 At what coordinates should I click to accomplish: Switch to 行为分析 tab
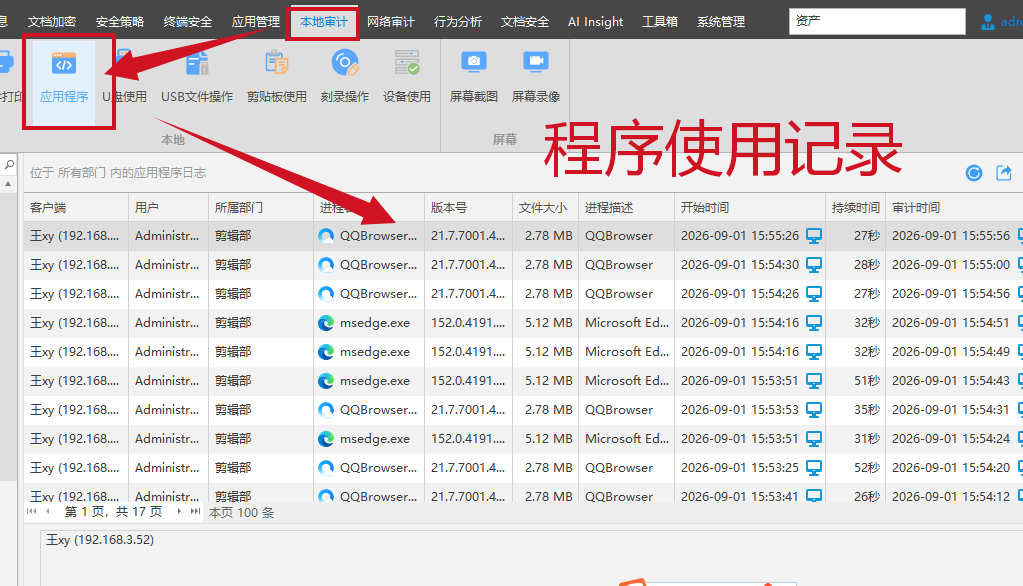click(x=458, y=22)
